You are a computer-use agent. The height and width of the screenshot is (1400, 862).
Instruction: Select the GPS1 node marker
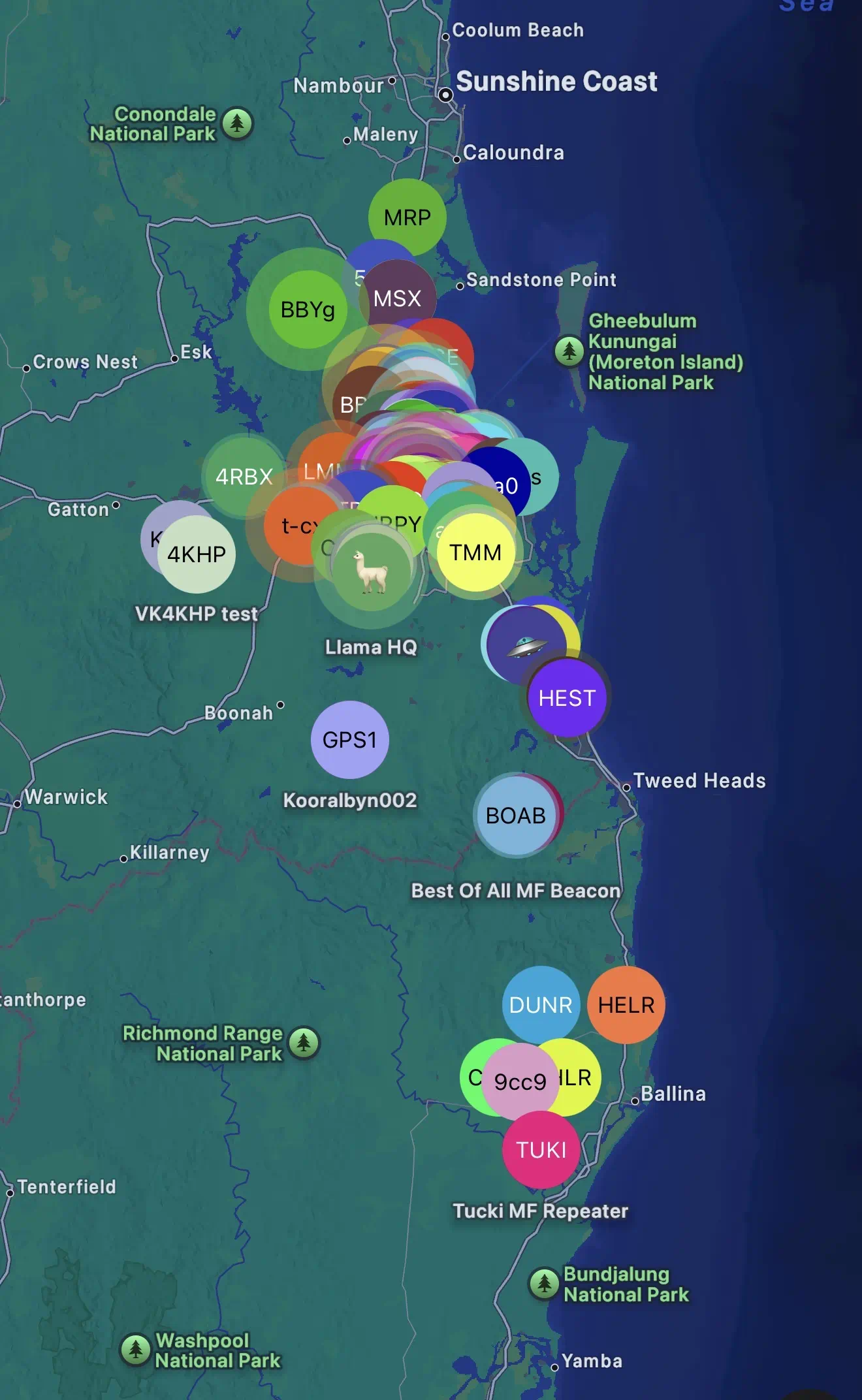click(x=349, y=740)
